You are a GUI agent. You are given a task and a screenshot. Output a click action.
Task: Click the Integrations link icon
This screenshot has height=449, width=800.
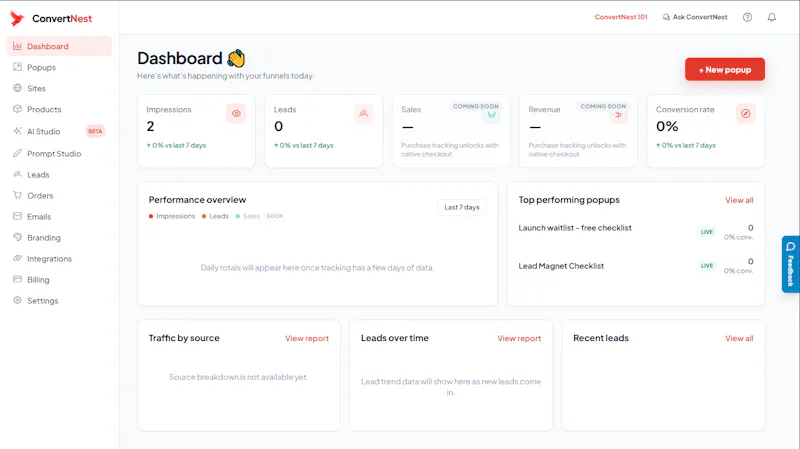pyautogui.click(x=17, y=258)
